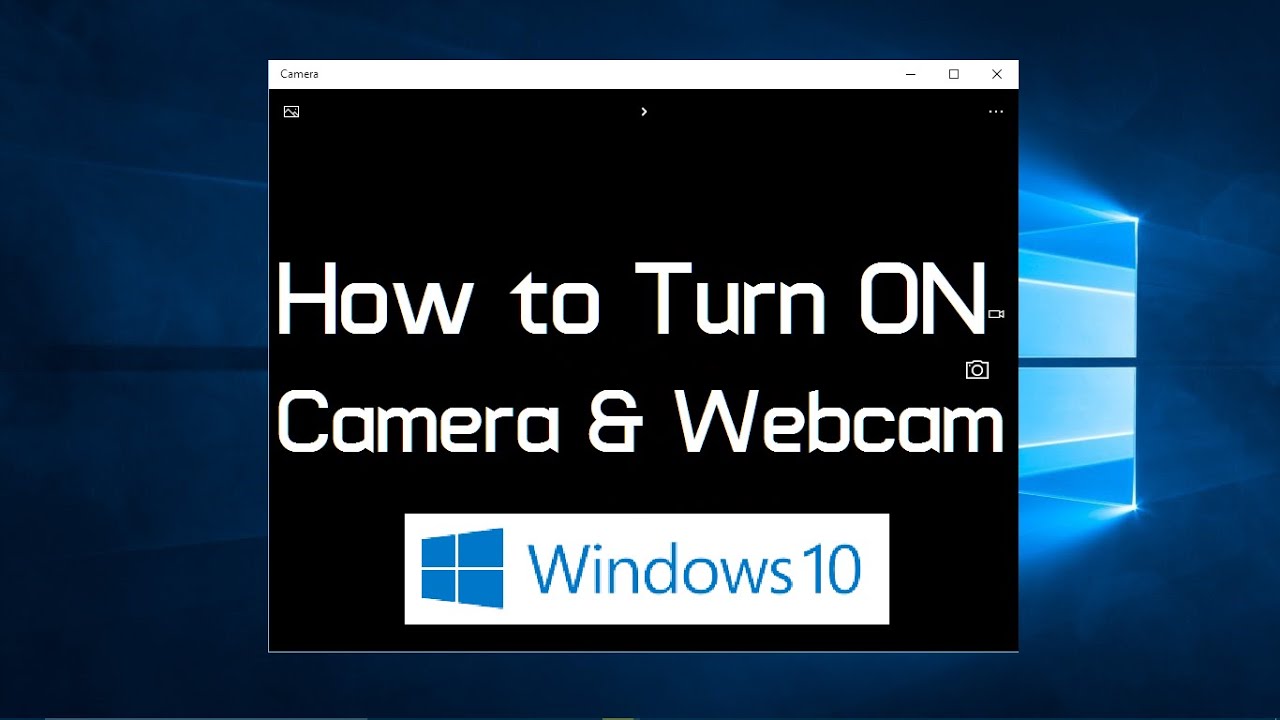The image size is (1280, 720).
Task: Open the three-dot more options menu
Action: (x=996, y=112)
